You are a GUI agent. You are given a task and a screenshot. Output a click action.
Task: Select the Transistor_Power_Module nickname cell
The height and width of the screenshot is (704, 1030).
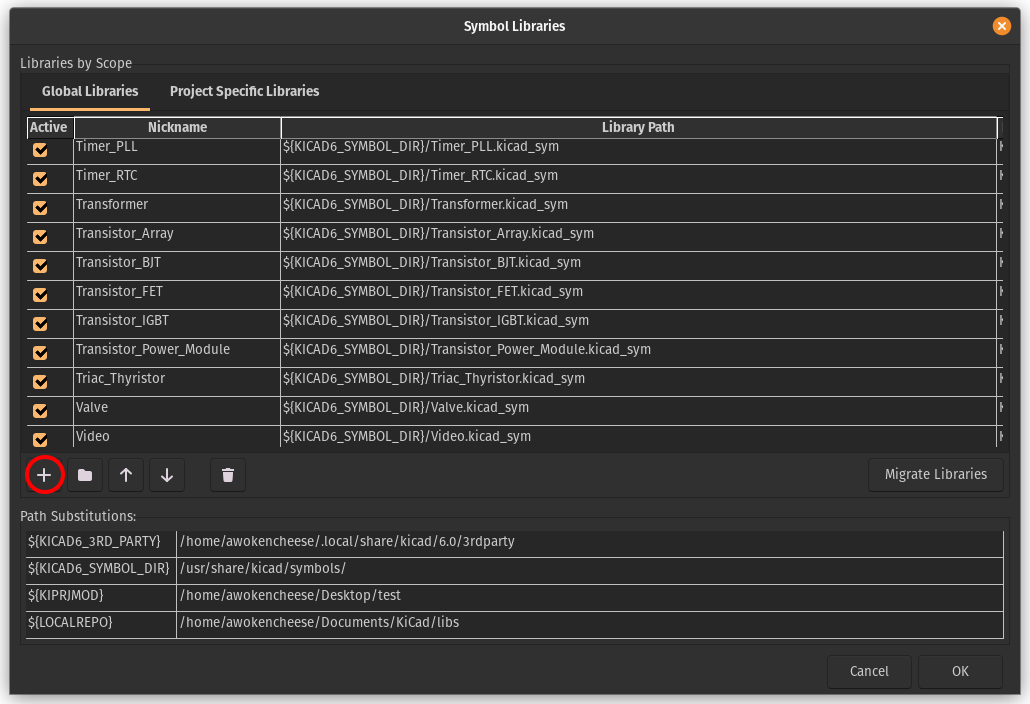point(177,352)
